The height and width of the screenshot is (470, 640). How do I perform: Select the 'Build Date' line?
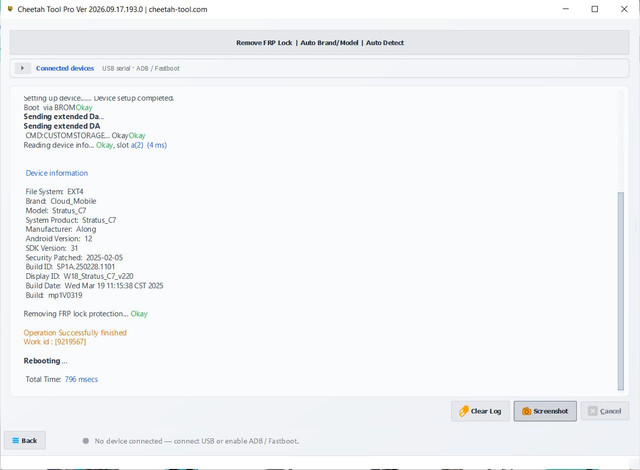pyautogui.click(x=94, y=286)
